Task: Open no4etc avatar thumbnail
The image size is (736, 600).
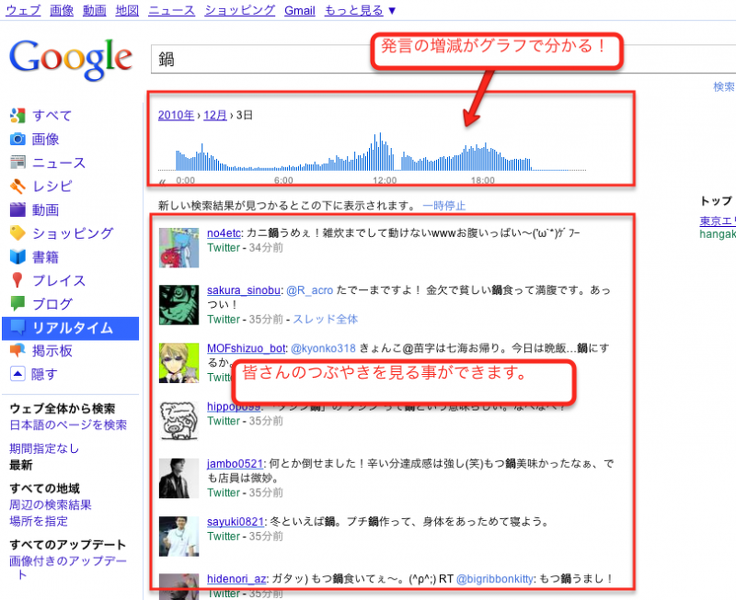Action: click(179, 248)
